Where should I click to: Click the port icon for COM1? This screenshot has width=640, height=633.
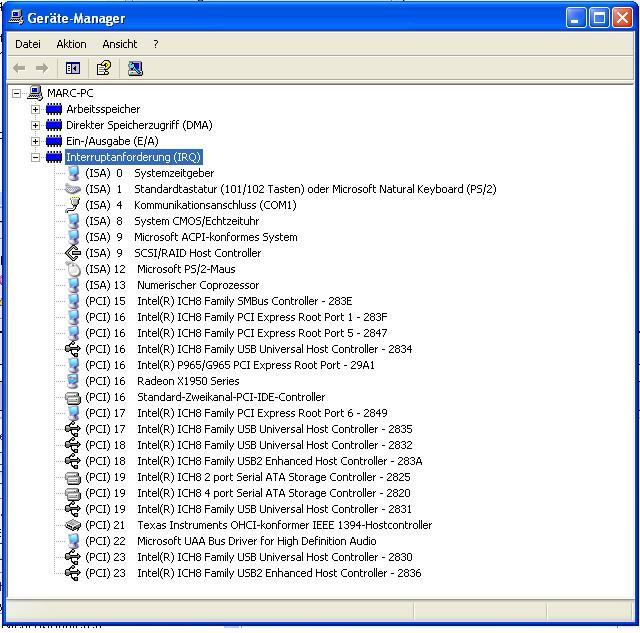coord(73,205)
